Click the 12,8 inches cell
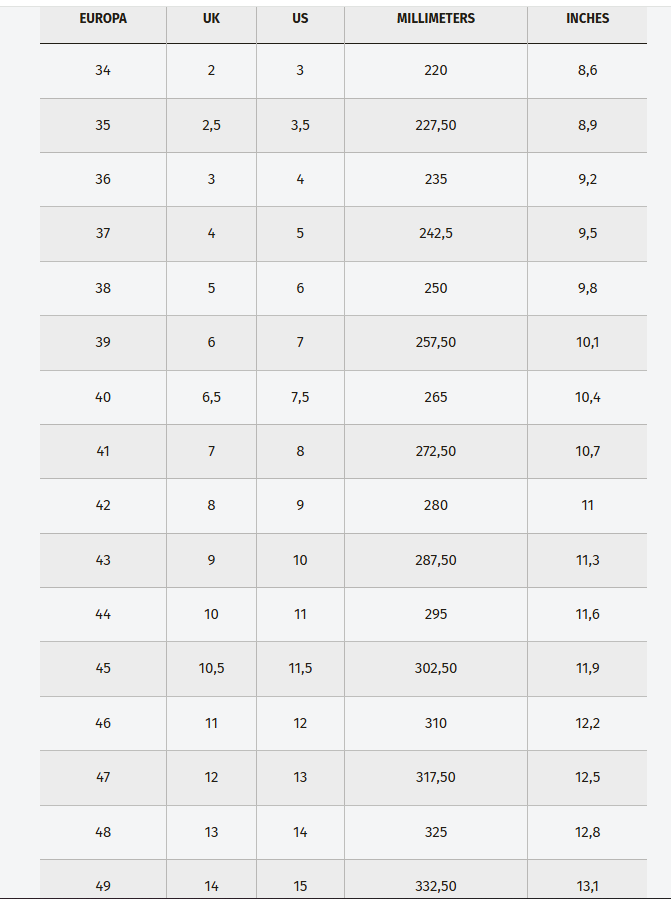The height and width of the screenshot is (899, 671). click(587, 832)
